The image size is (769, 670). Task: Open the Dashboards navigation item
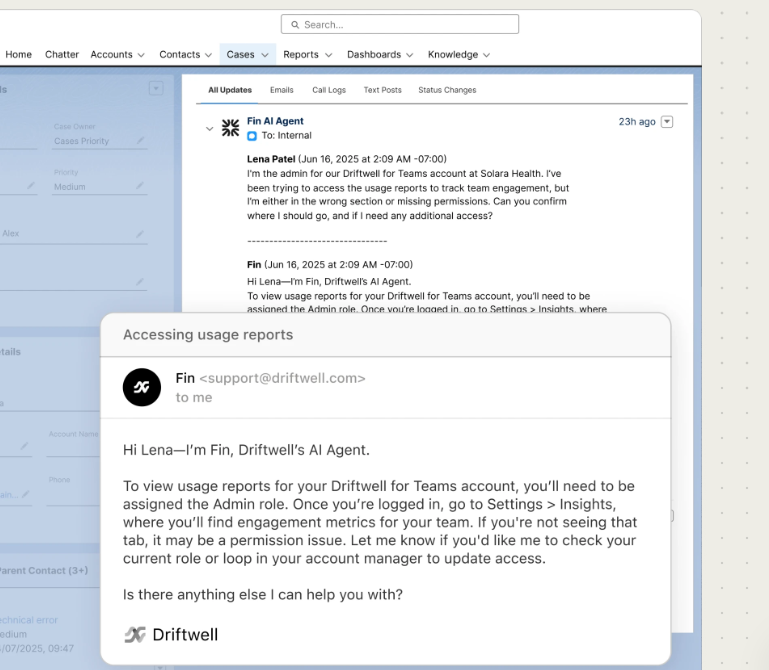tap(374, 54)
